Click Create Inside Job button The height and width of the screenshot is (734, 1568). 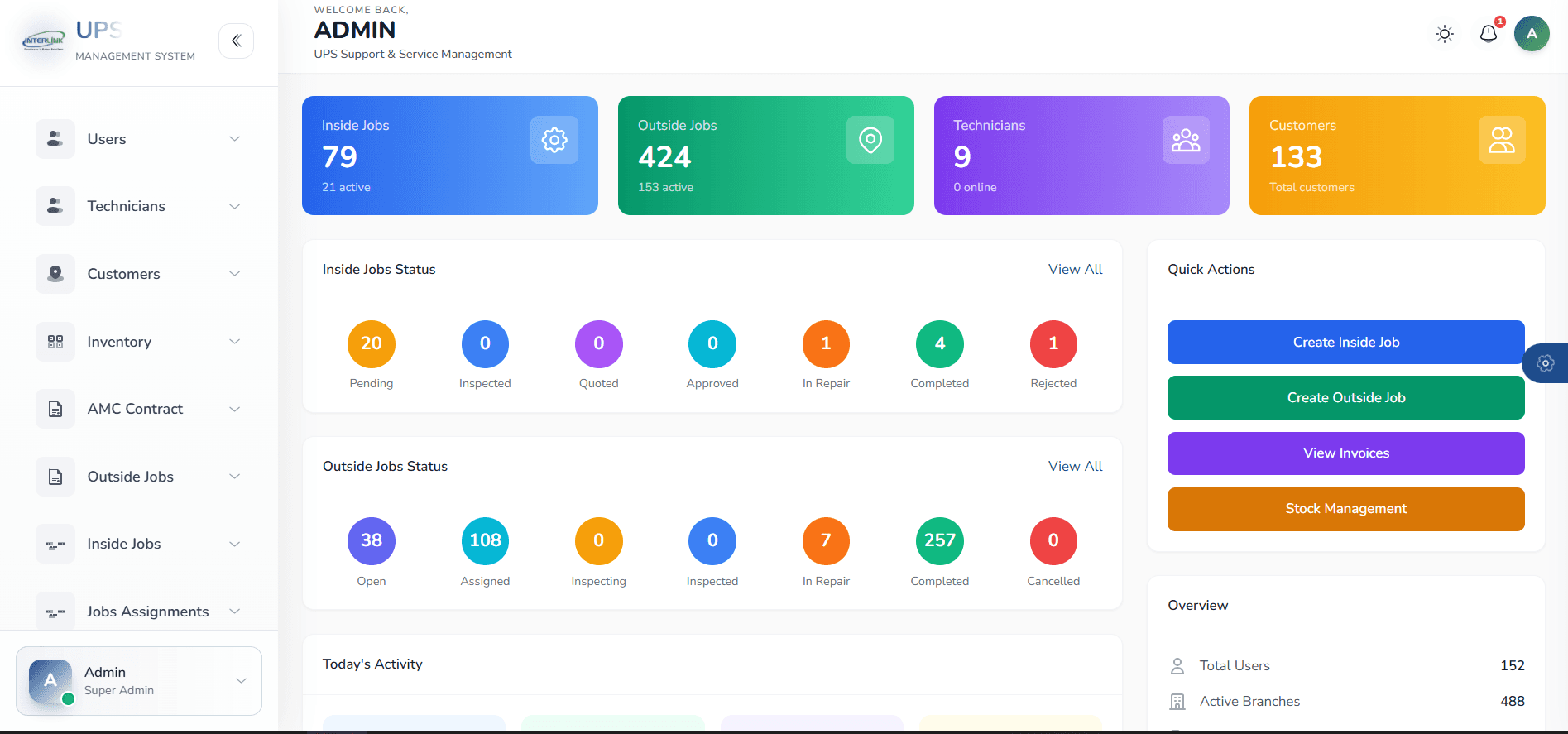tap(1346, 342)
